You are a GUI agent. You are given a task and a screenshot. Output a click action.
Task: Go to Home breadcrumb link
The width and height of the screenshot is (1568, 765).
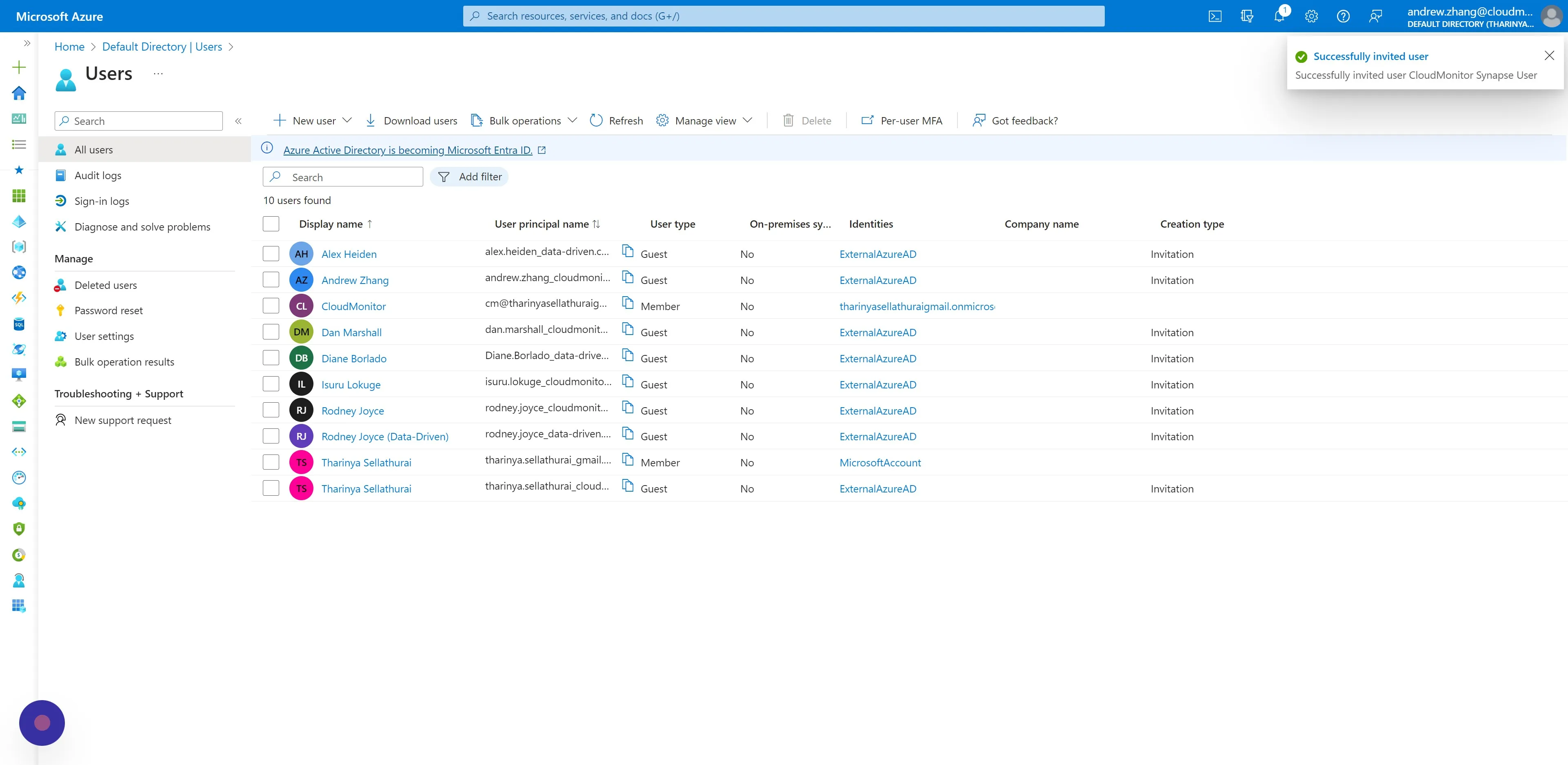[69, 47]
